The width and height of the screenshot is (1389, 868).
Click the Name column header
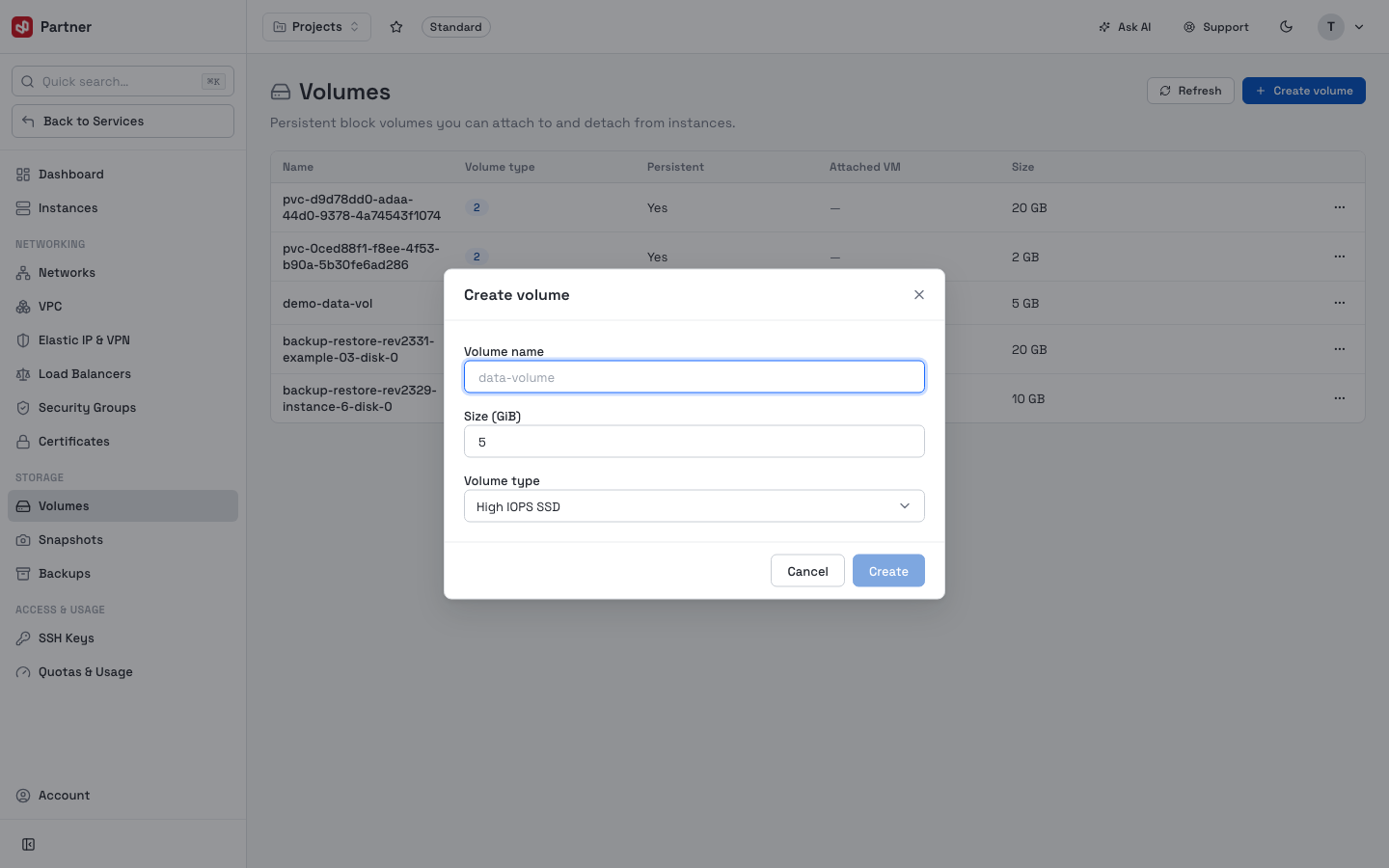coord(298,167)
